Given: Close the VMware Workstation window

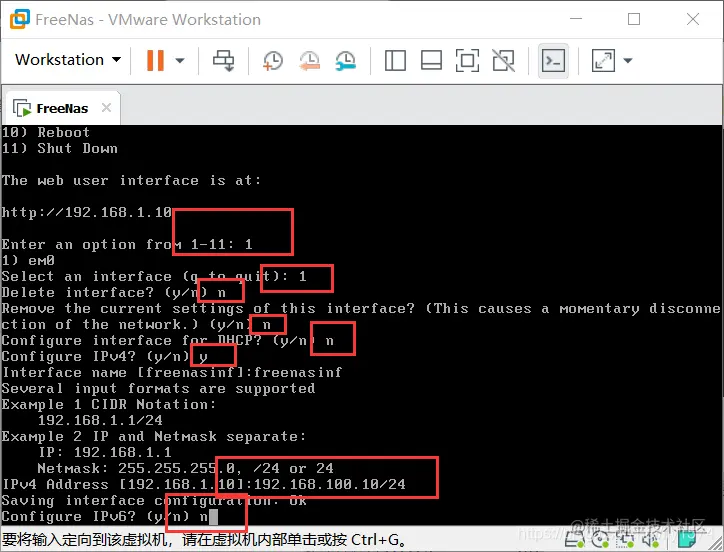Looking at the screenshot, I should 693,19.
